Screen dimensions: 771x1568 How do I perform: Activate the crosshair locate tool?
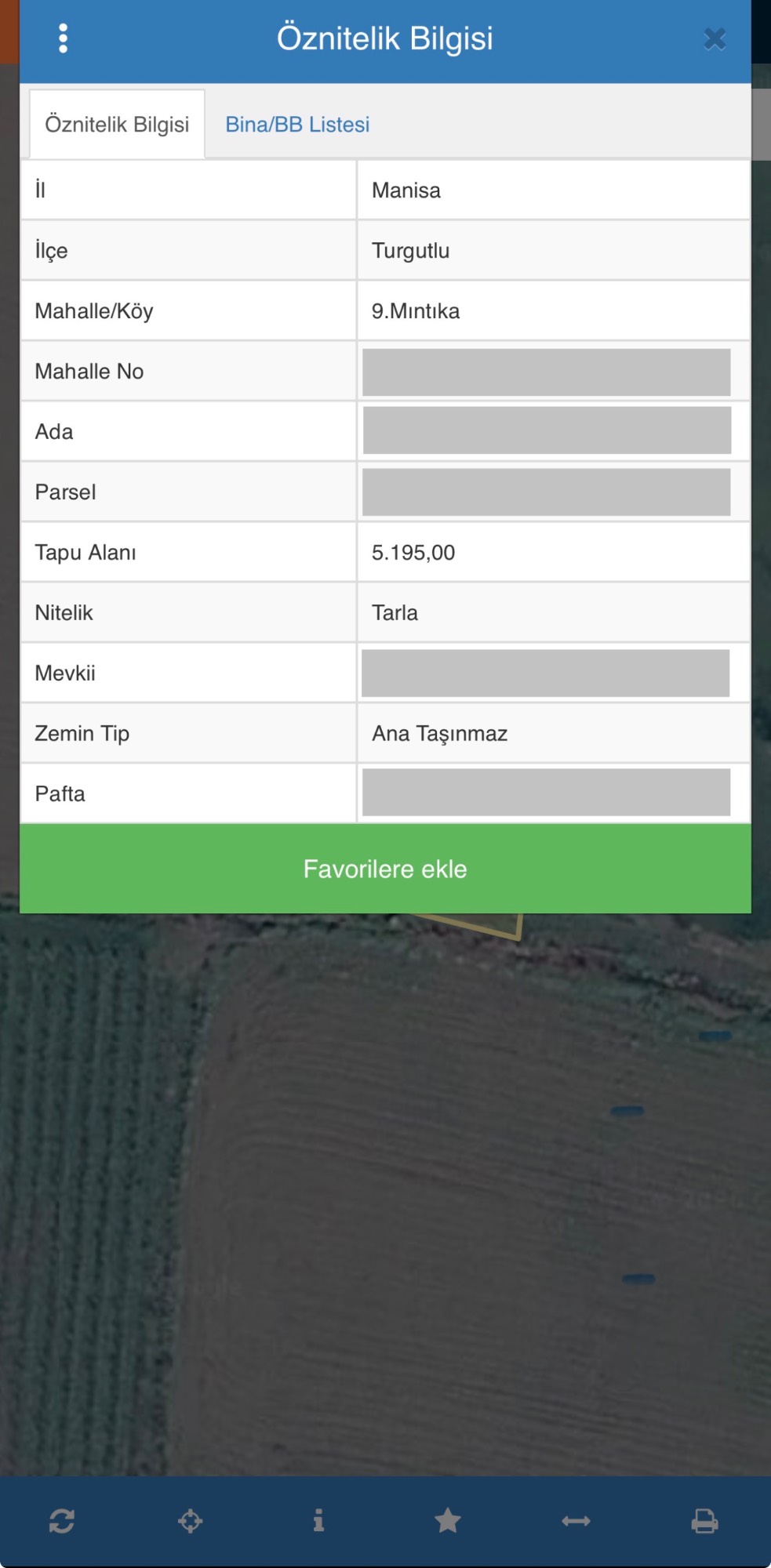pos(190,1521)
